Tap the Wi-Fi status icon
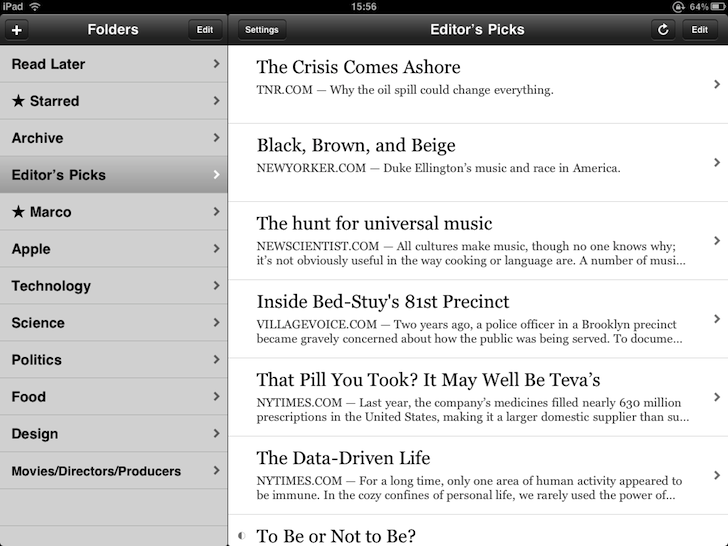This screenshot has height=546, width=728. click(34, 6)
